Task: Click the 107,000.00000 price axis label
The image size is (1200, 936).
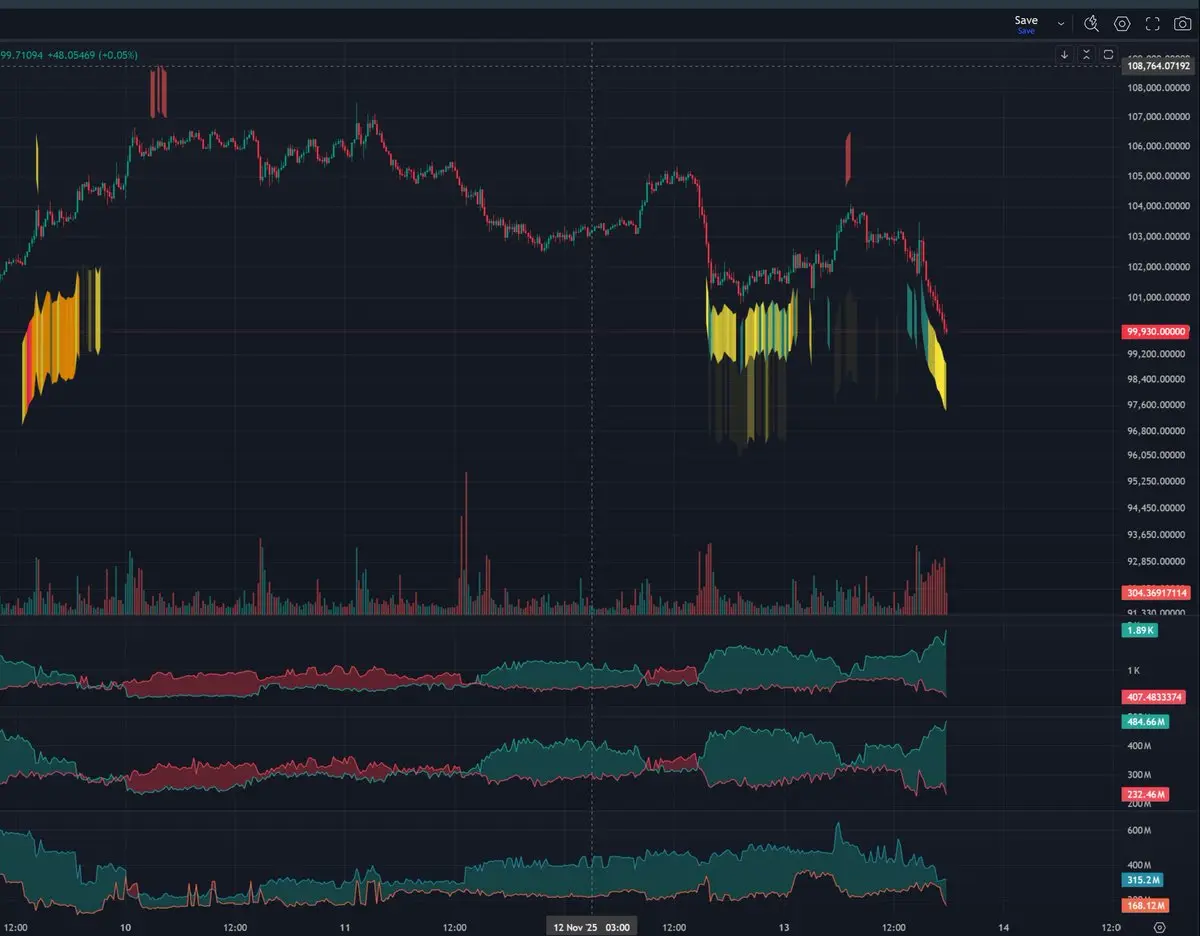Action: click(x=1158, y=116)
